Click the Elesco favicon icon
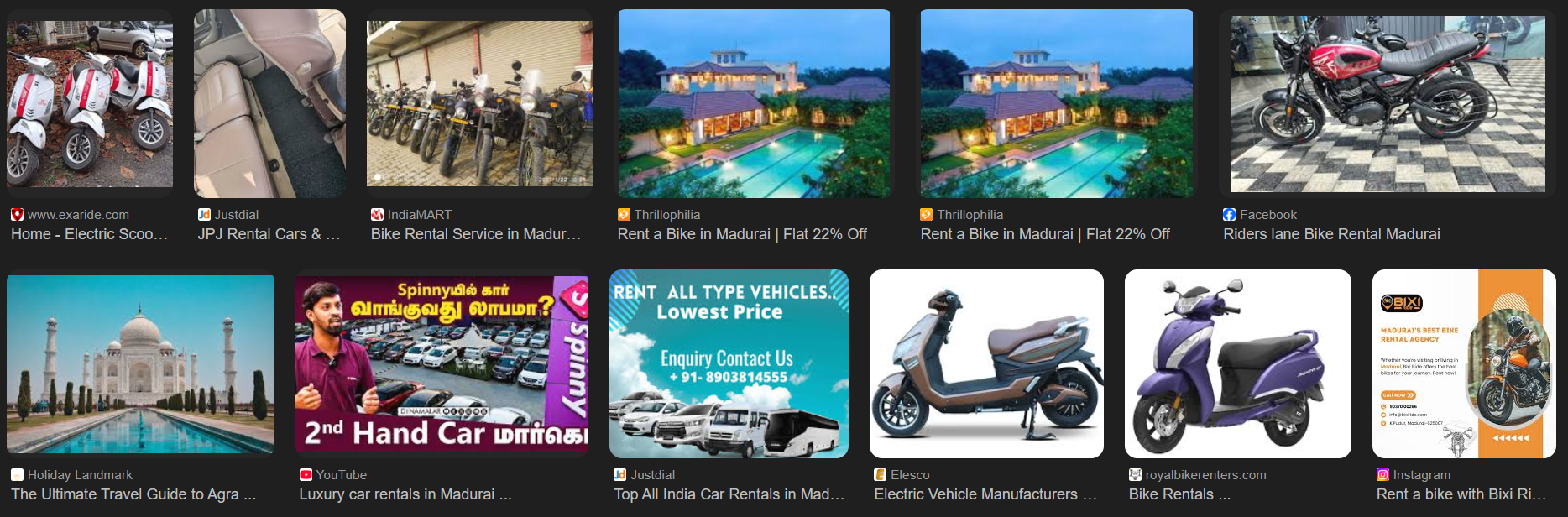Image resolution: width=1568 pixels, height=517 pixels. click(880, 475)
